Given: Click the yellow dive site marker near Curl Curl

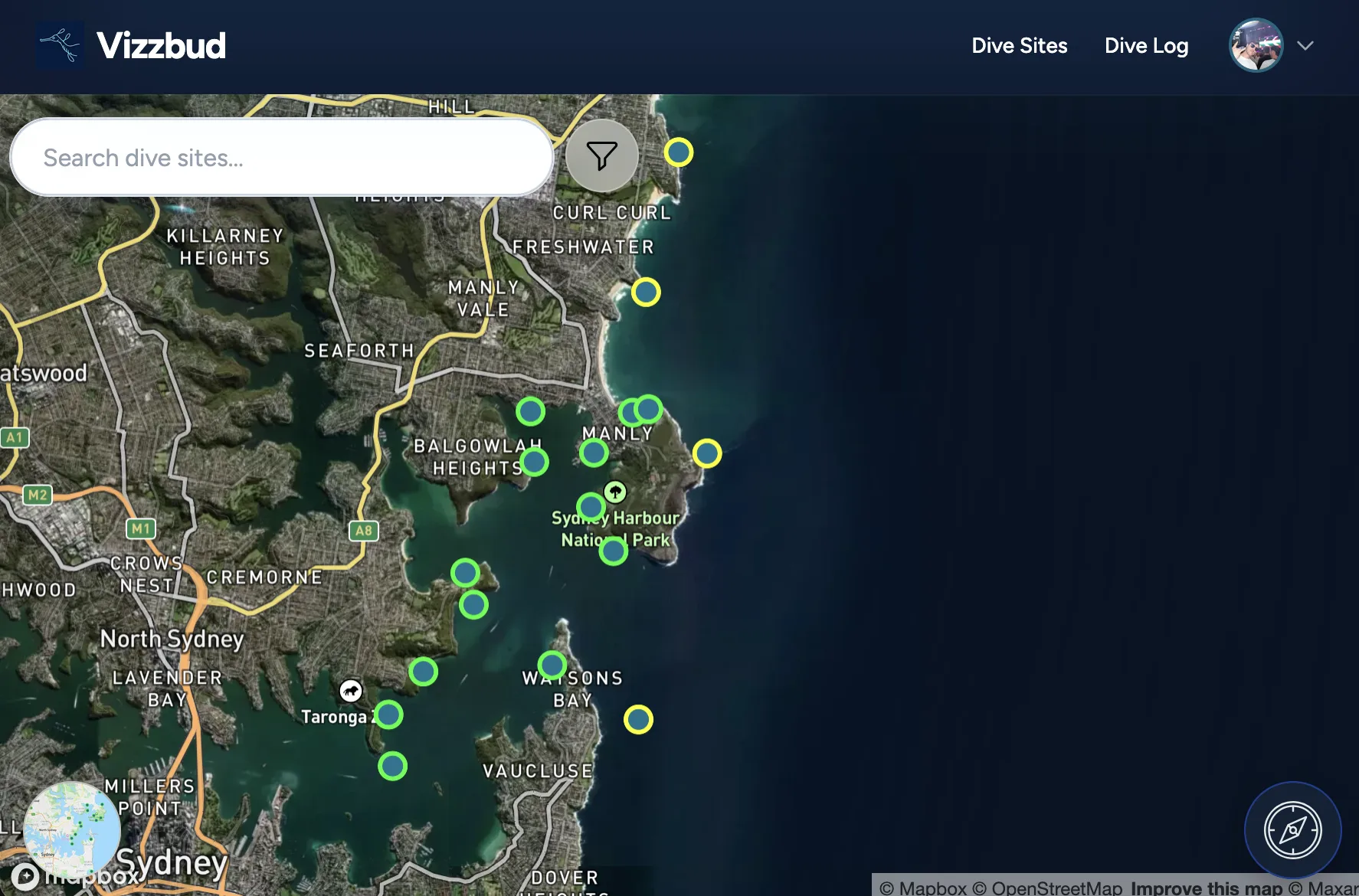Looking at the screenshot, I should 679,152.
